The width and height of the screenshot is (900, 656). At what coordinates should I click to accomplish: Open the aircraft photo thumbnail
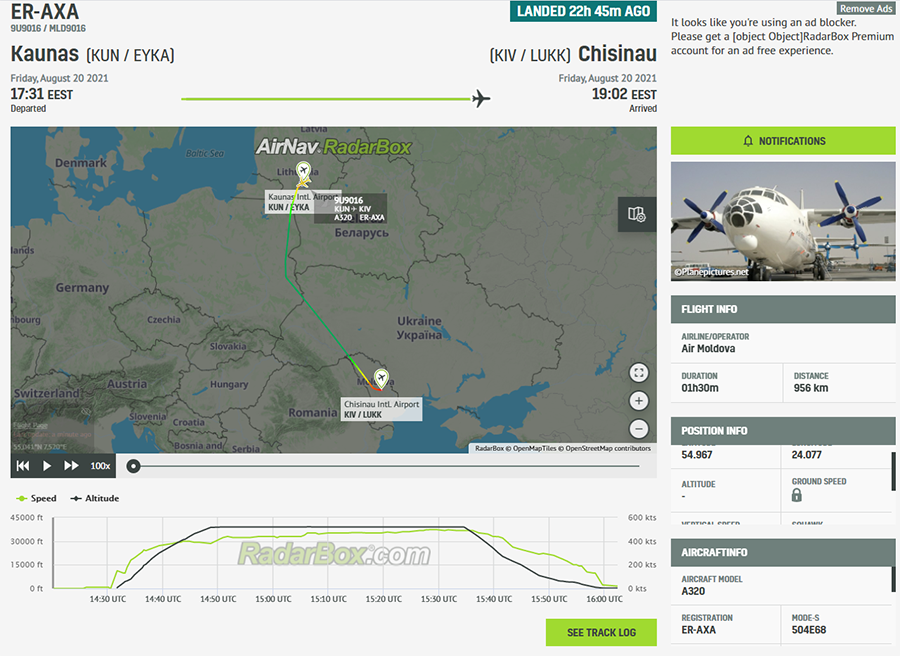point(783,221)
